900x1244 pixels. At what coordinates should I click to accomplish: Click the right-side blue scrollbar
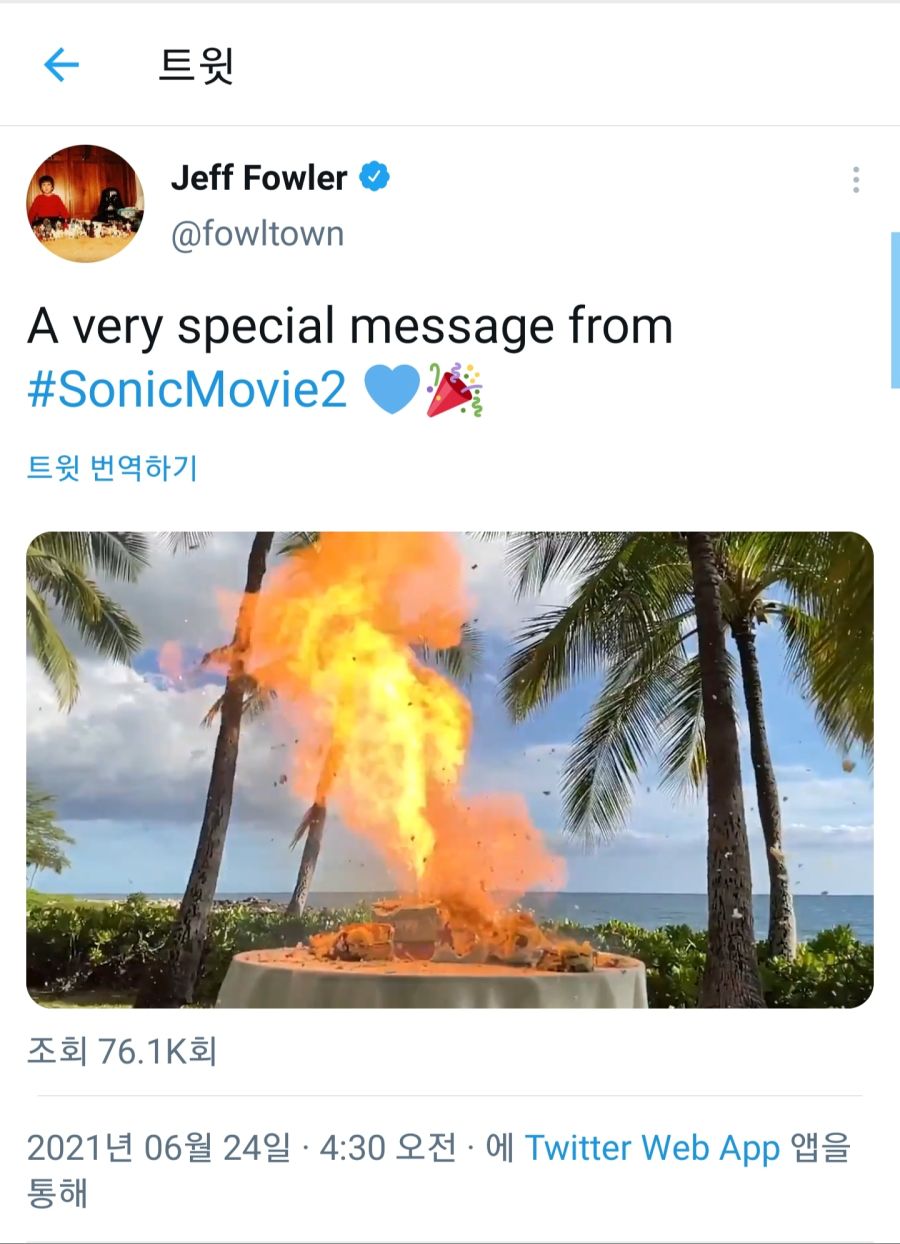point(895,310)
